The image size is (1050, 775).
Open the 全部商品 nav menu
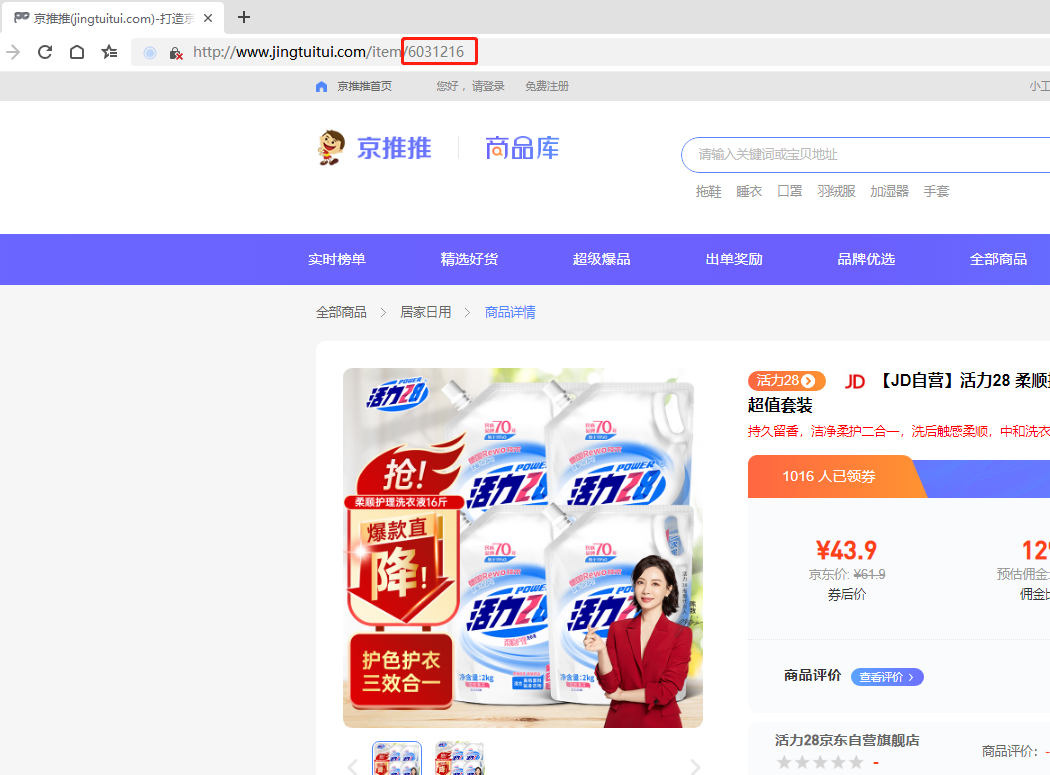998,259
